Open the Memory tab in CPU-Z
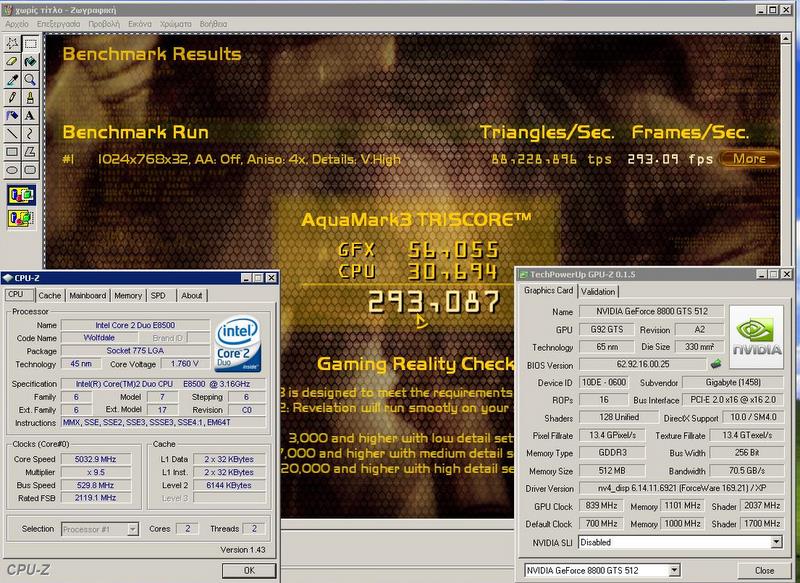Viewport: 800px width, 583px height. (128, 295)
